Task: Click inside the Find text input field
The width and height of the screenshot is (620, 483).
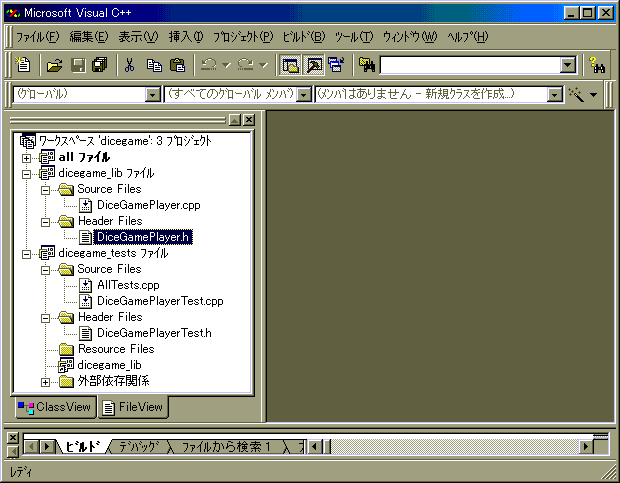Action: pyautogui.click(x=470, y=65)
